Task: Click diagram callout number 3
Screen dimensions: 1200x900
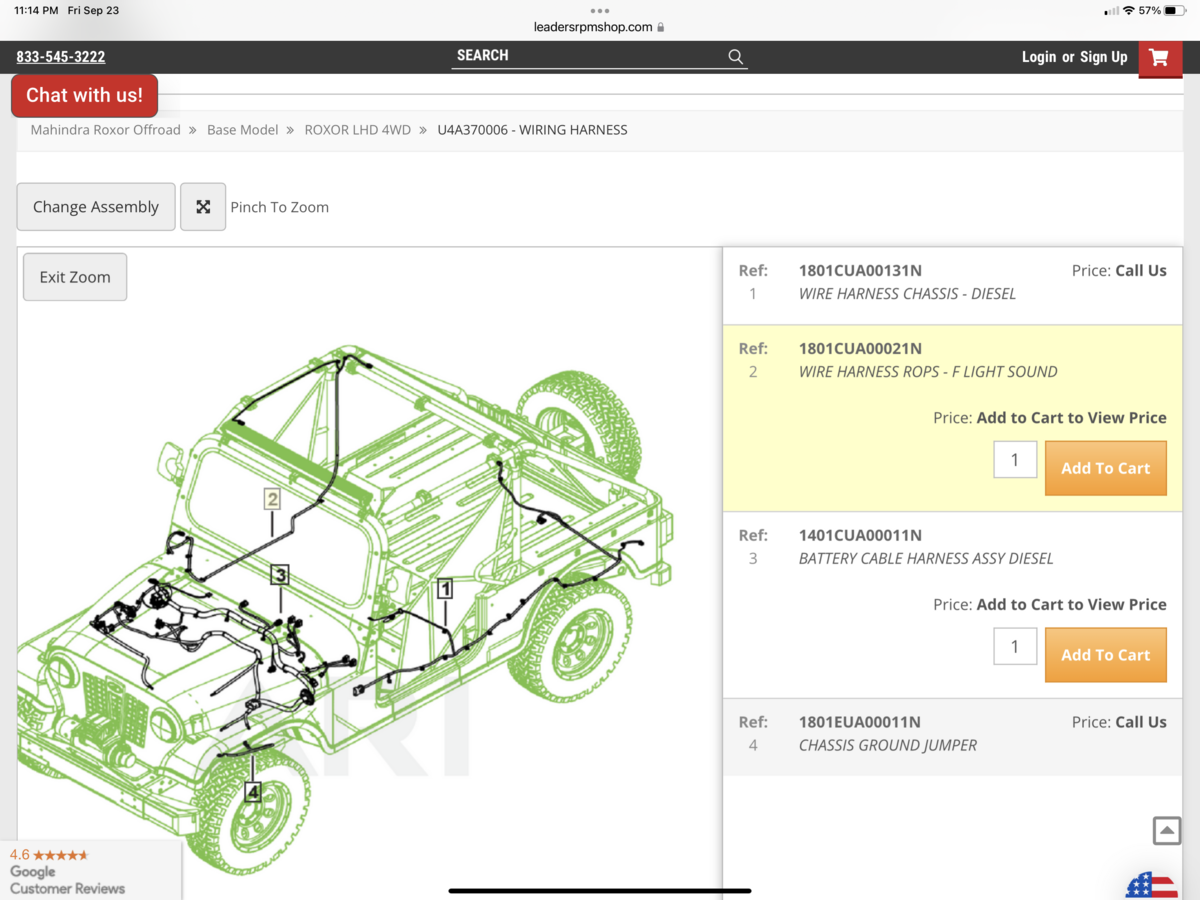Action: [x=281, y=575]
